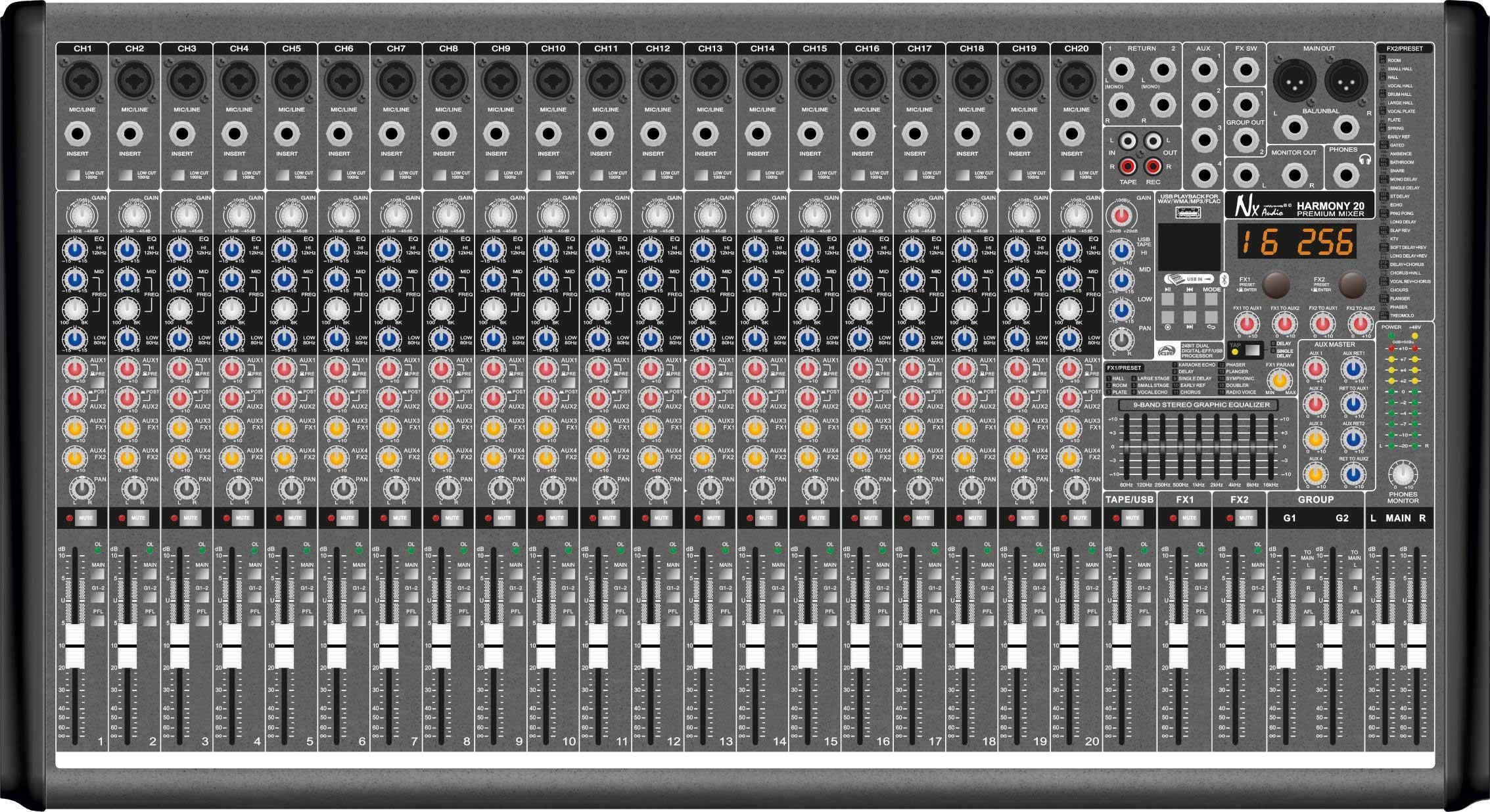Click the repeat icon on the USB player pad
This screenshot has width=1490, height=812.
point(1211,327)
